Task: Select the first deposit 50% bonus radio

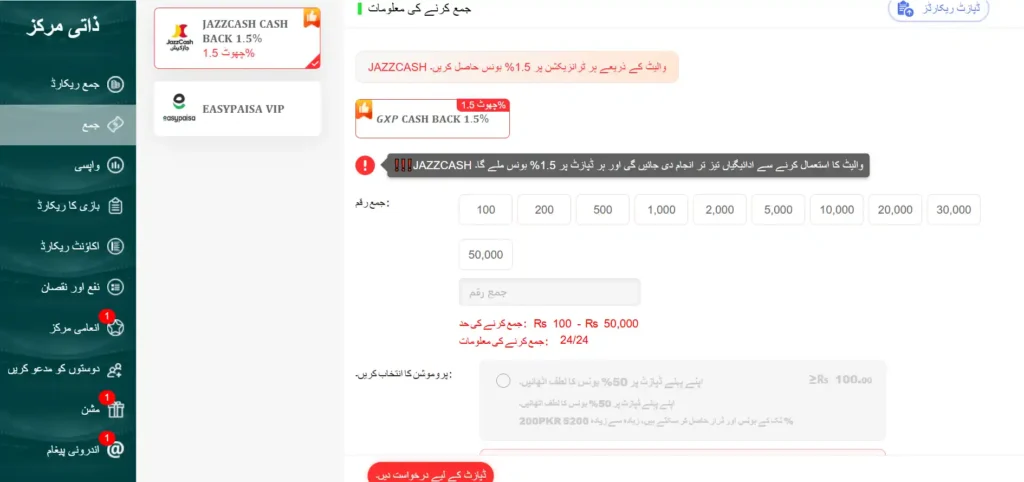Action: tap(503, 381)
